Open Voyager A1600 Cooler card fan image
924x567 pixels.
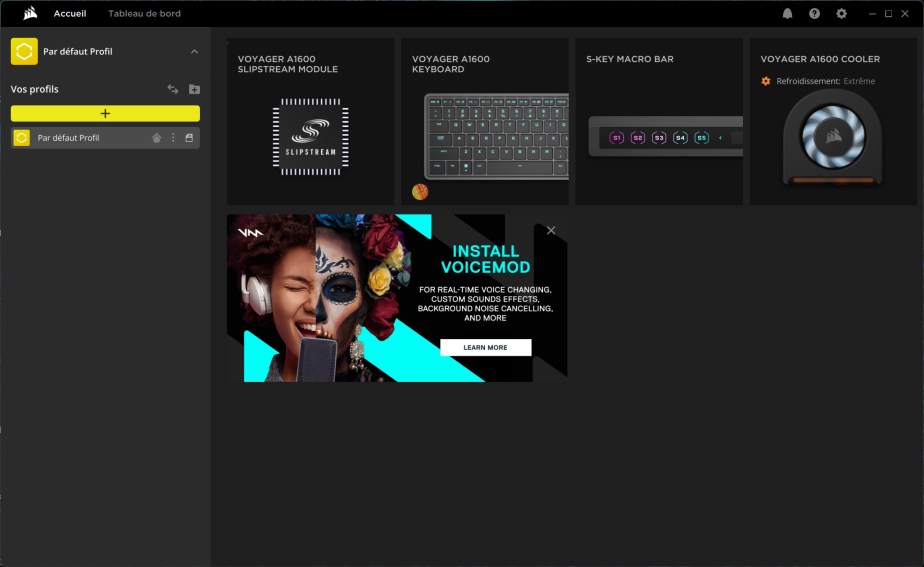tap(833, 137)
